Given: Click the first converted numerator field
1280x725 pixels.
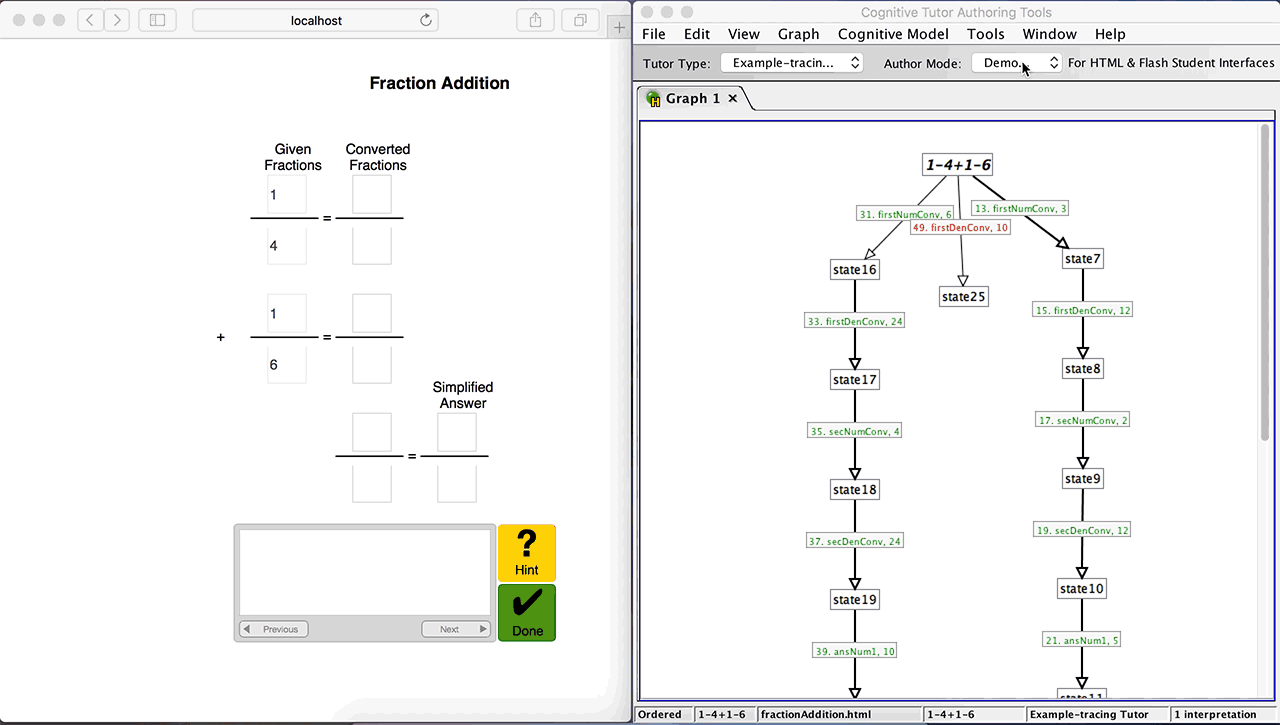Looking at the screenshot, I should pyautogui.click(x=371, y=194).
